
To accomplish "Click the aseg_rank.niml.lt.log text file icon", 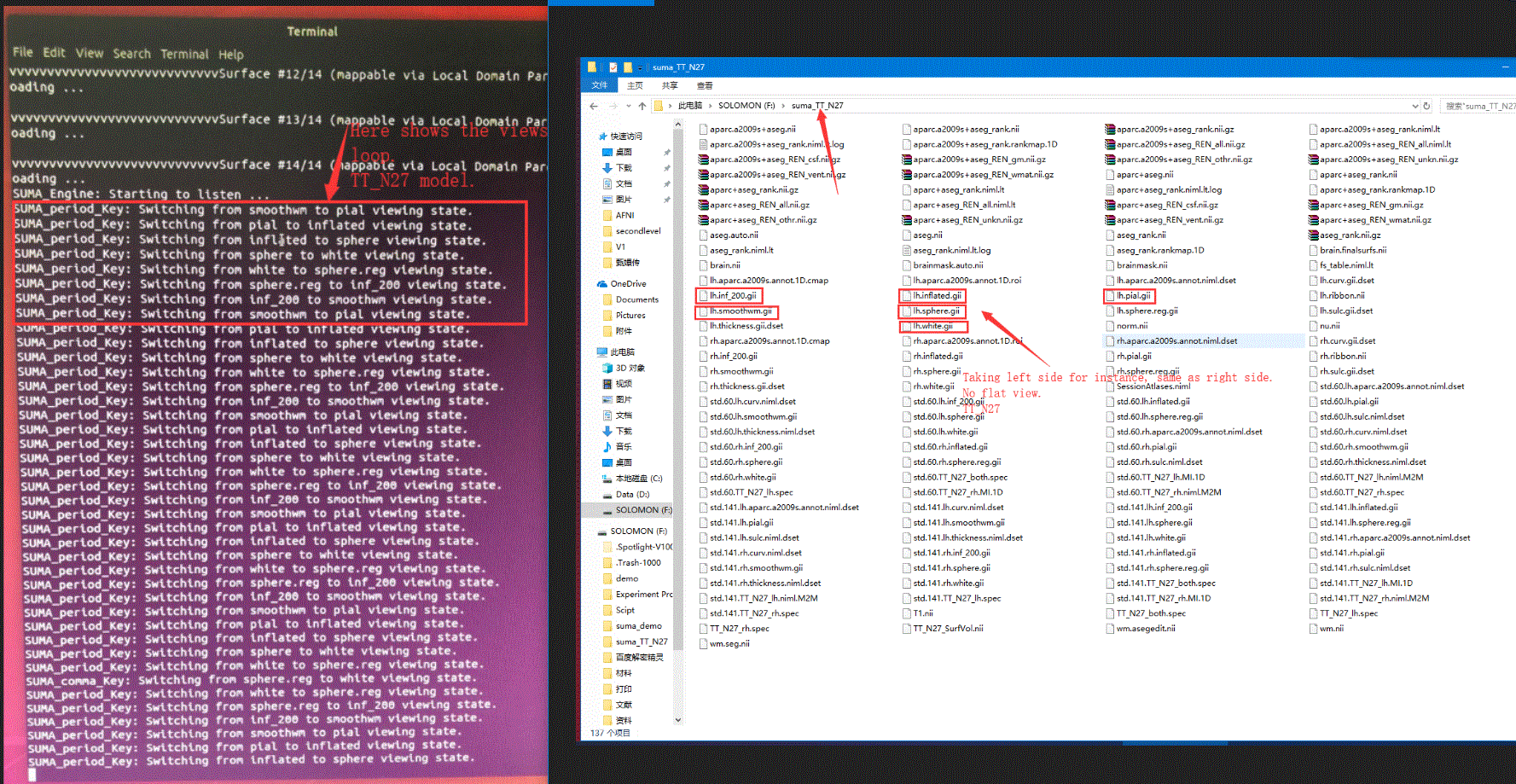I will [908, 251].
